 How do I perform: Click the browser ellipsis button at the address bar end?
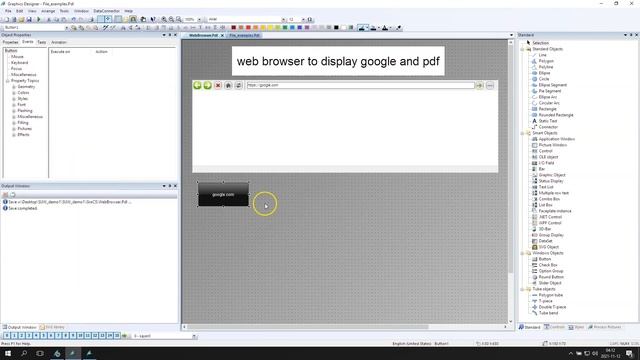pos(490,85)
